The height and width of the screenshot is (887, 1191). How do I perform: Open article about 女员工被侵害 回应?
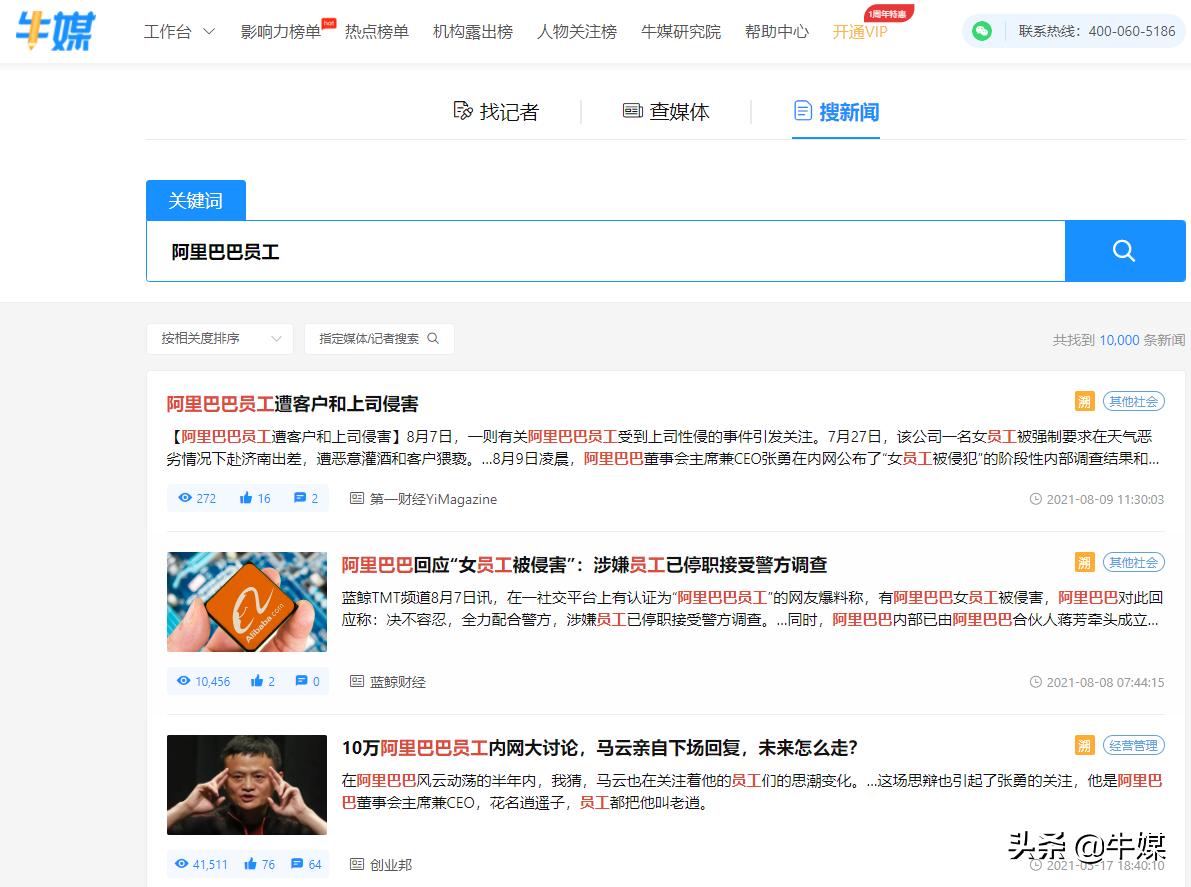584,564
